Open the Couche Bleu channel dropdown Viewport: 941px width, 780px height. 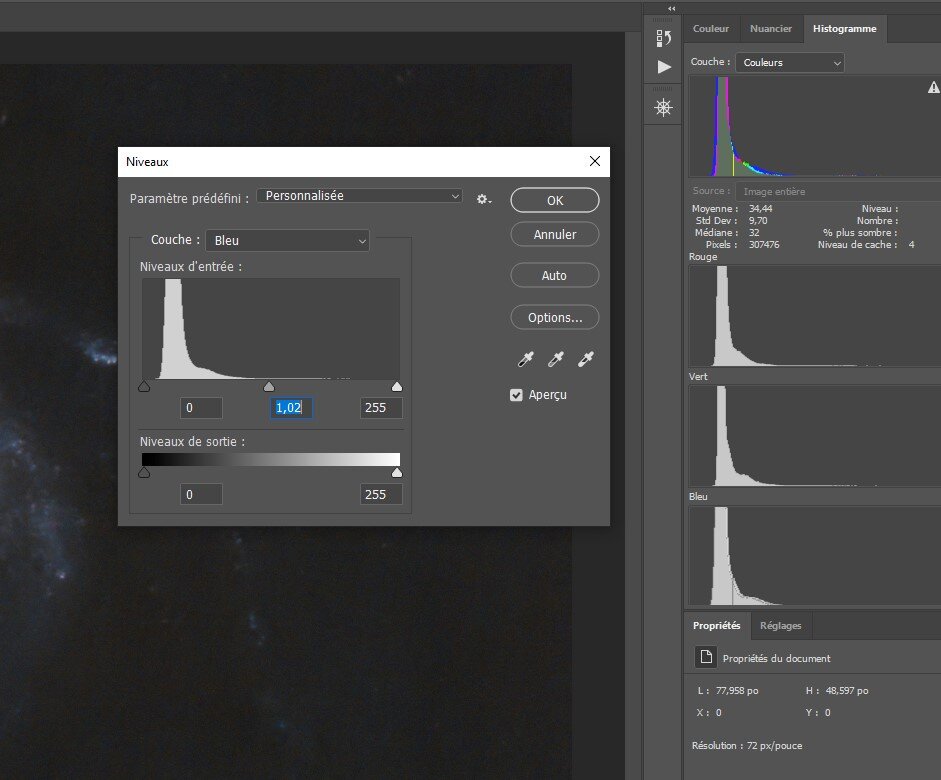287,241
